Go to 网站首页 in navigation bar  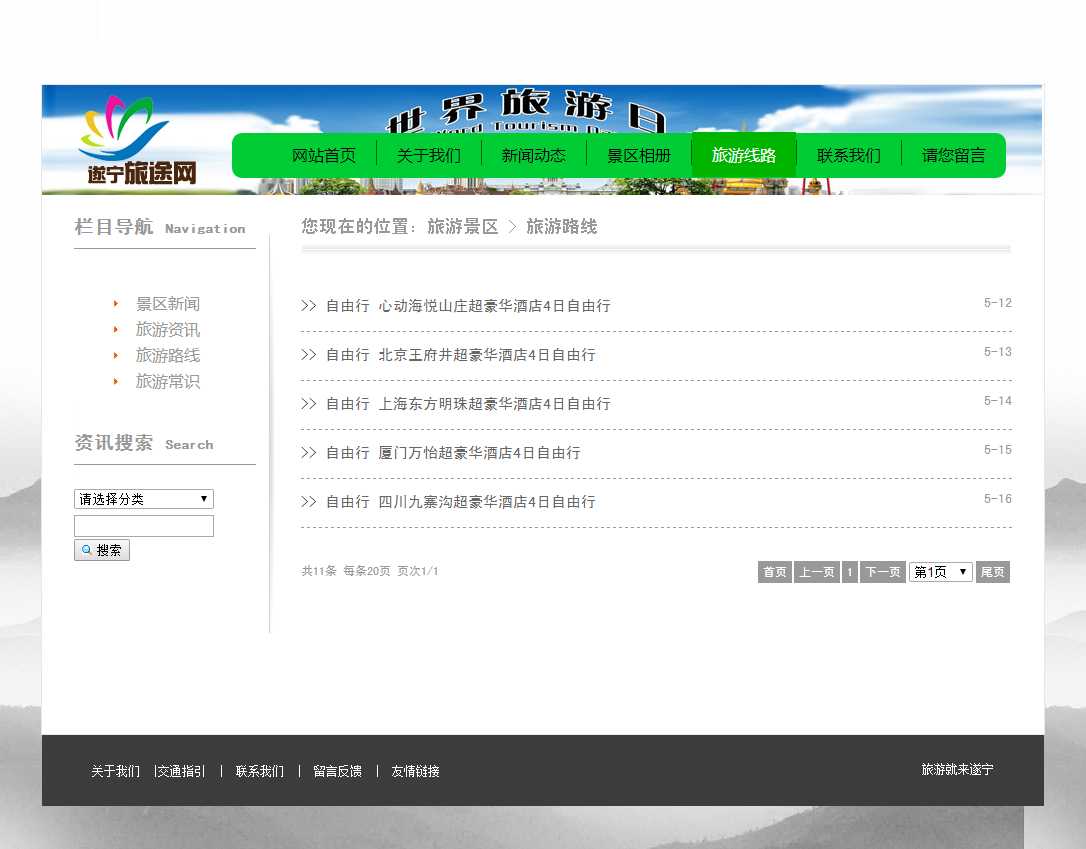pyautogui.click(x=323, y=155)
